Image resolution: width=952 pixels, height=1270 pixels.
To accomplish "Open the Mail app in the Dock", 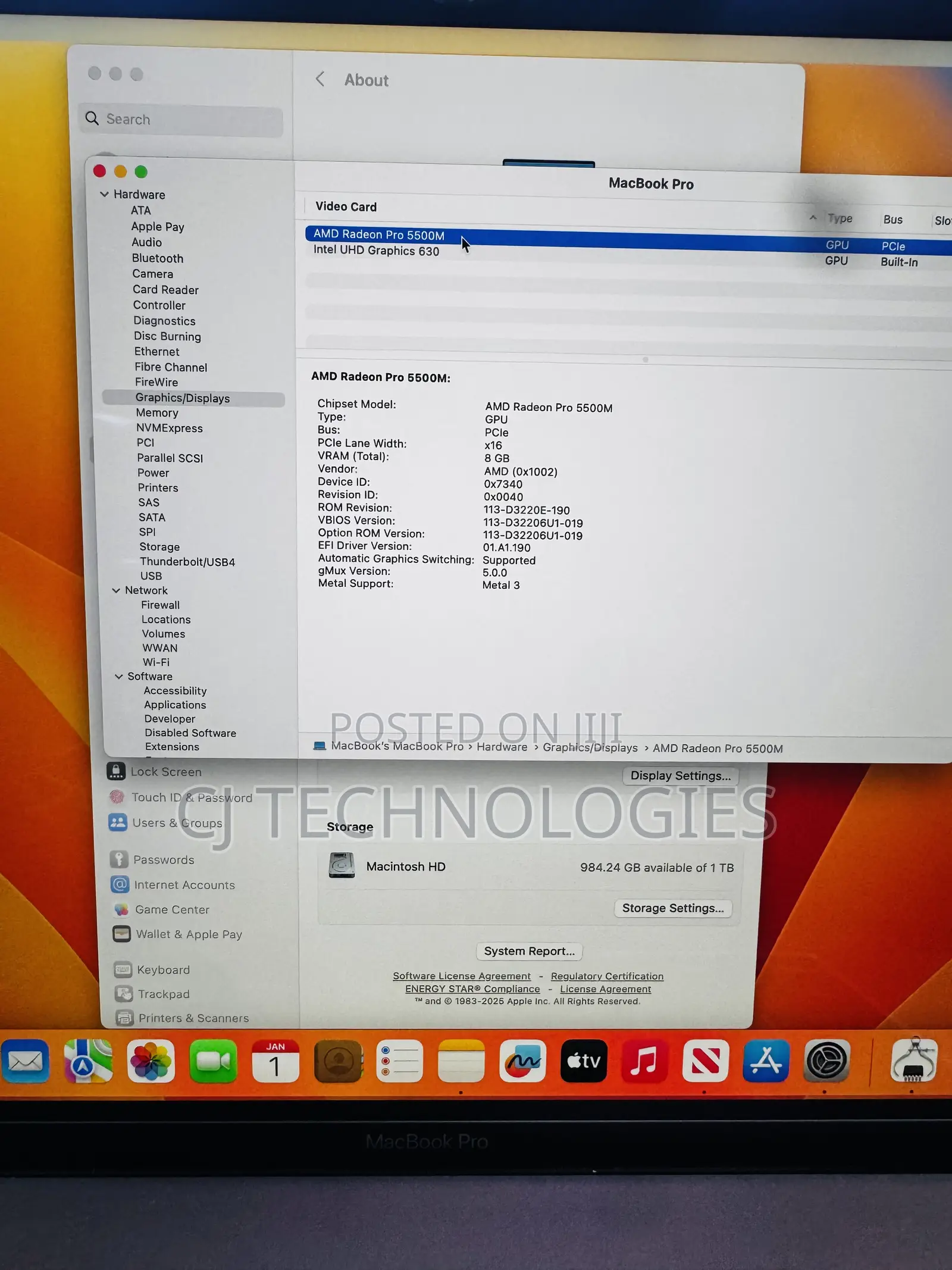I will click(24, 1061).
